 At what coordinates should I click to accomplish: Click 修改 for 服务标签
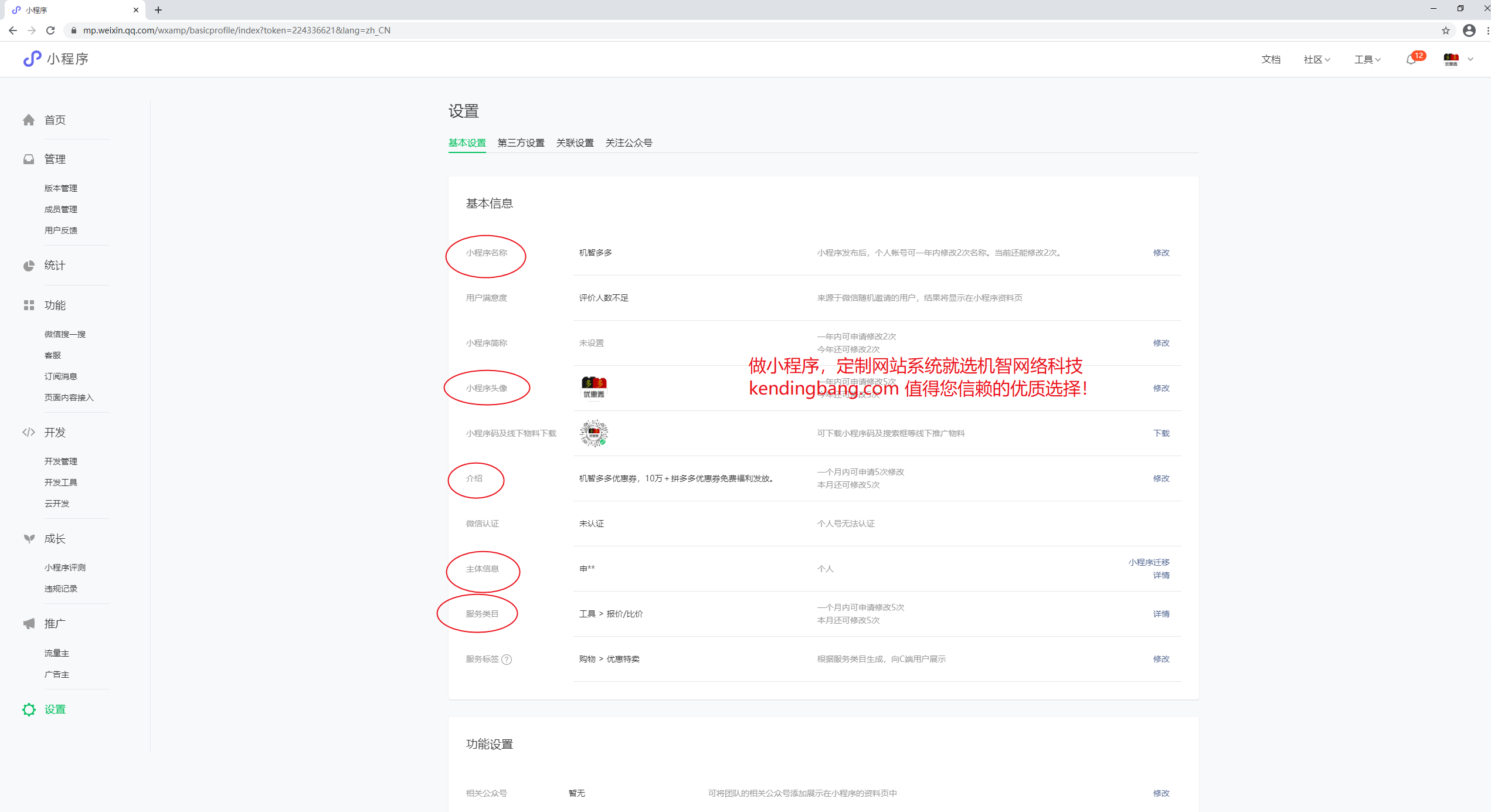[x=1161, y=659]
